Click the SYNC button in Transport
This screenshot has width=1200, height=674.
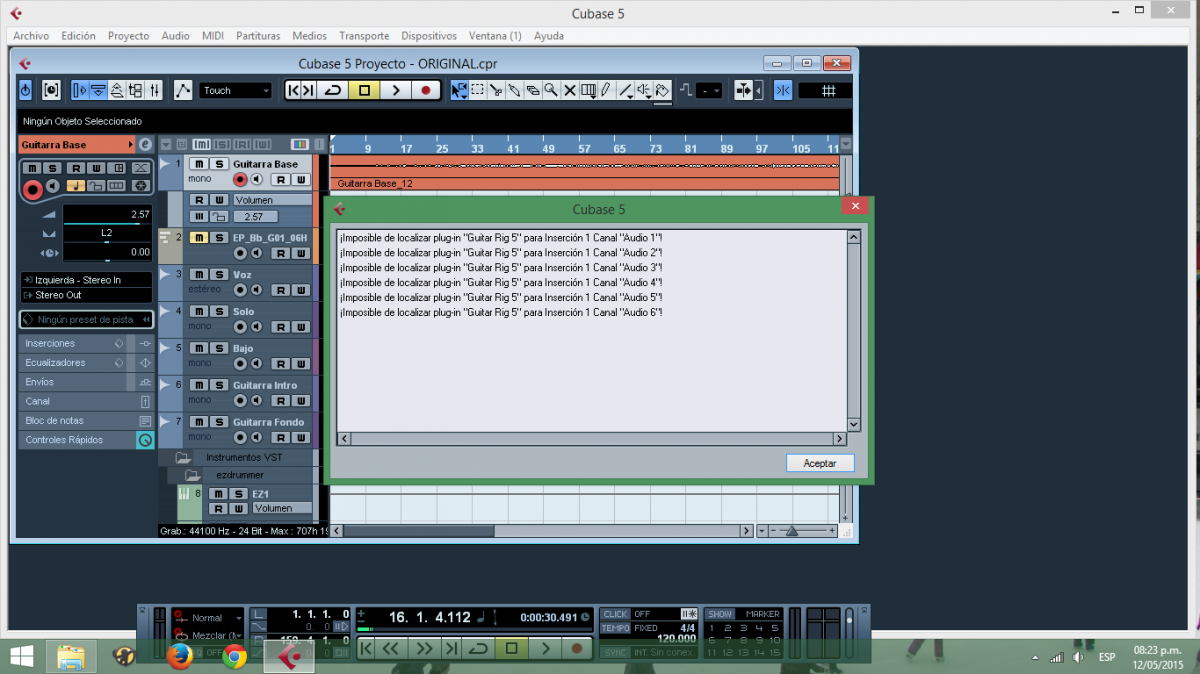tap(615, 652)
